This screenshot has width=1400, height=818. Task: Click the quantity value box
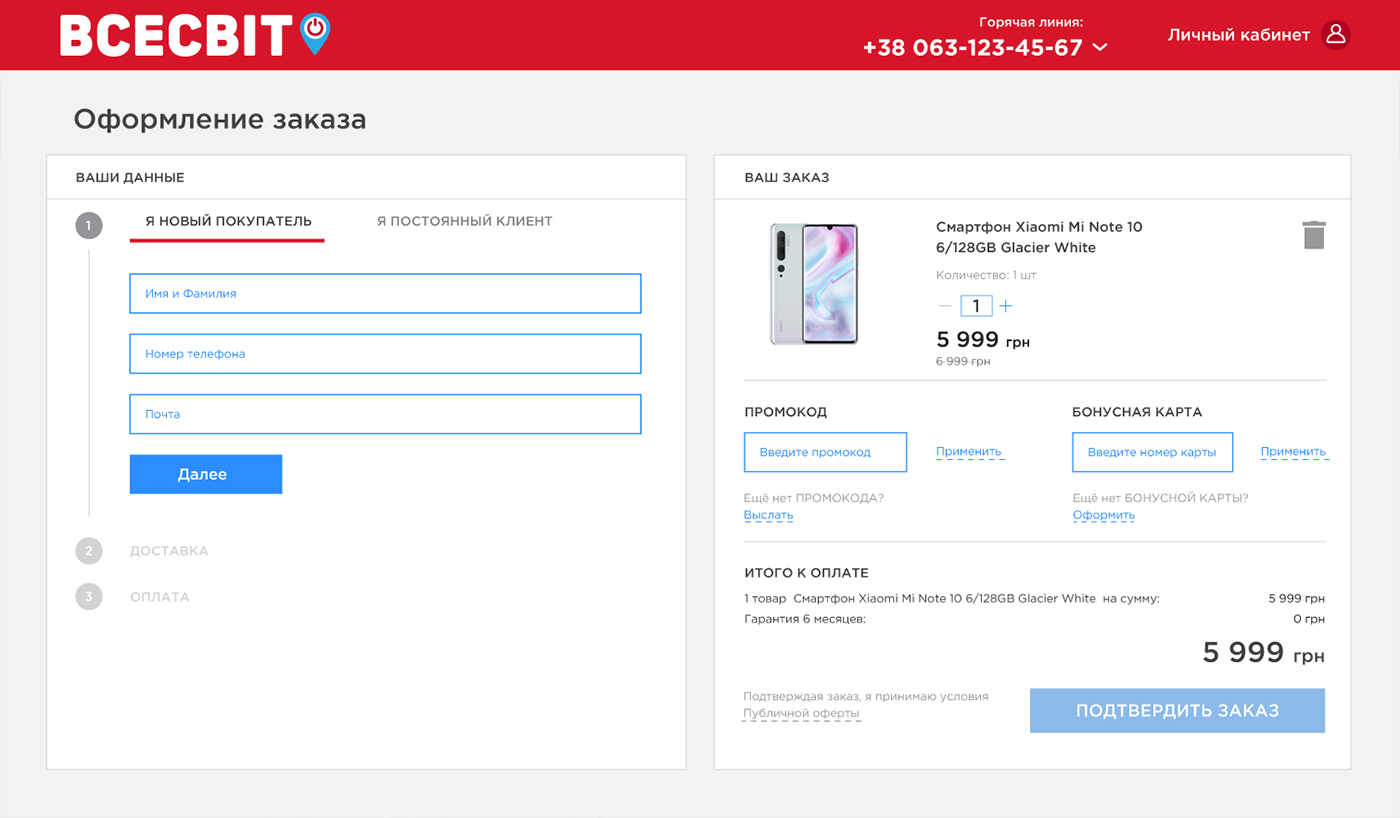976,306
